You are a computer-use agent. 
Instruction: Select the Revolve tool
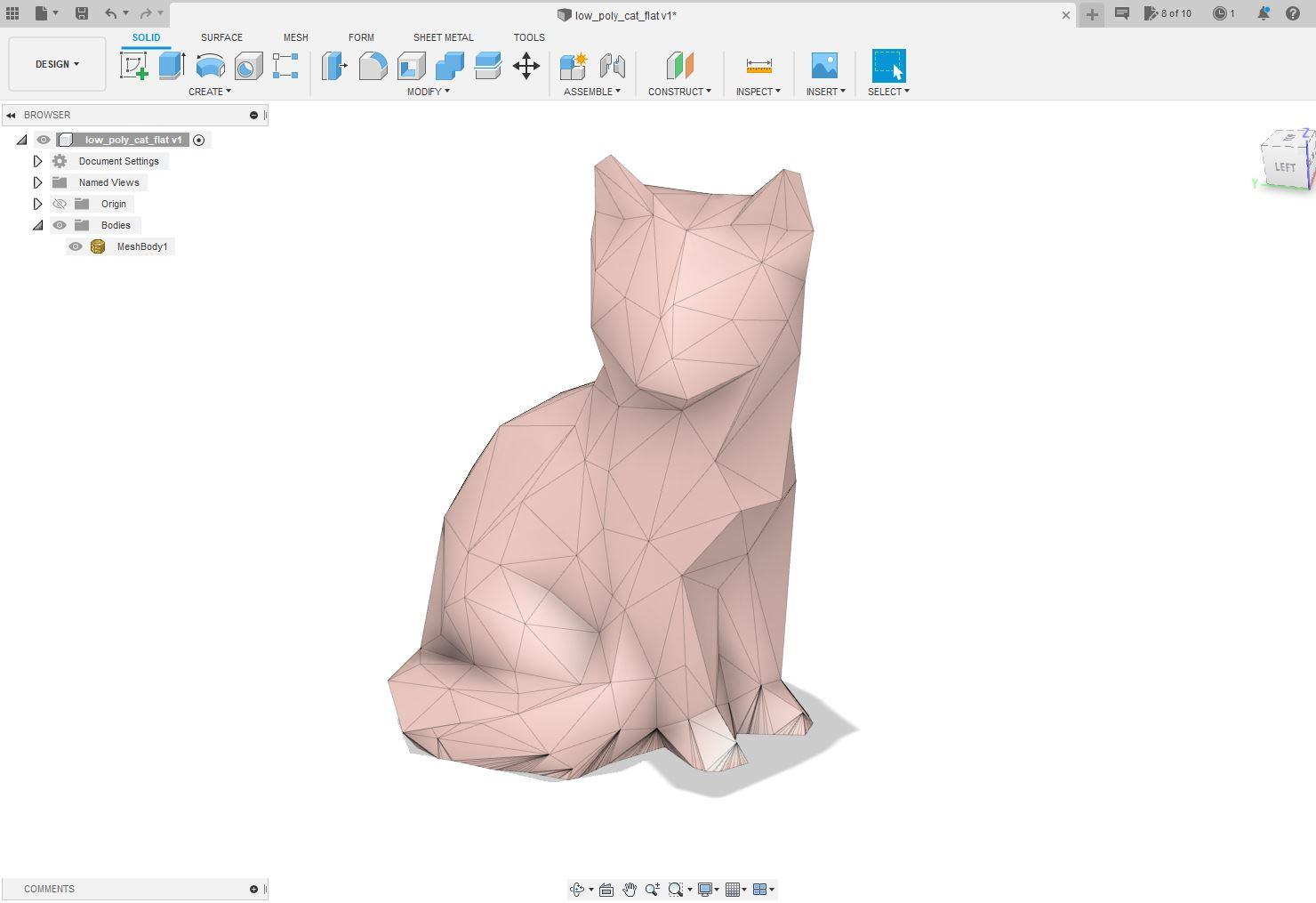(x=208, y=66)
